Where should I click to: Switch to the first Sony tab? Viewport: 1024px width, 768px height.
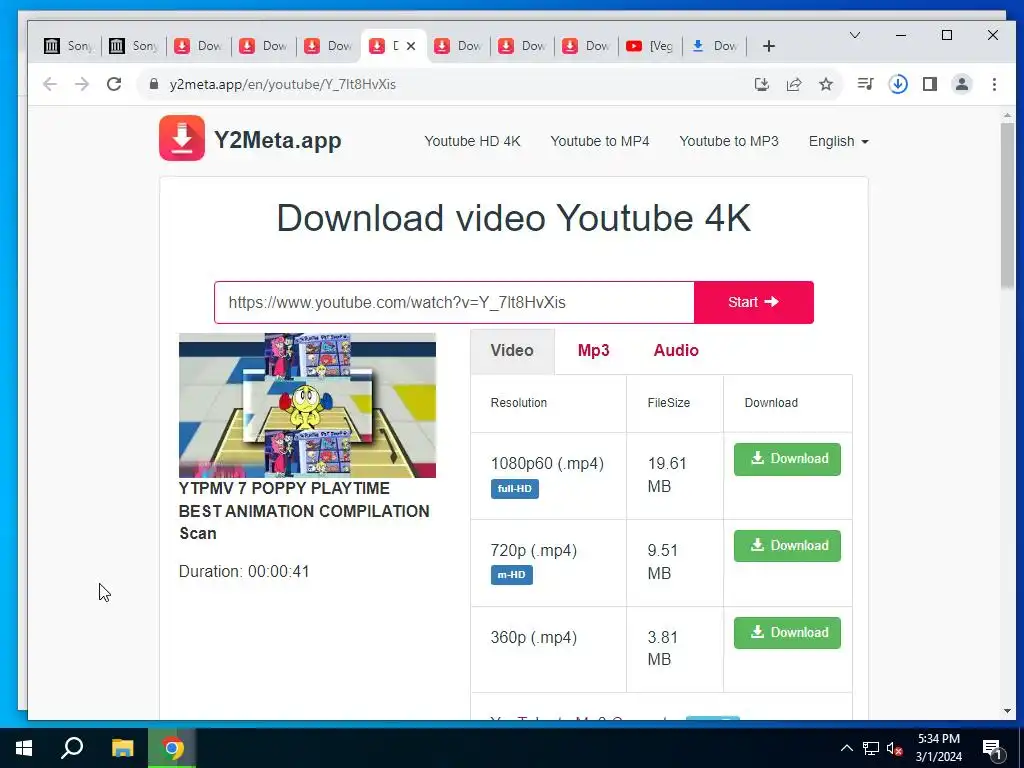(x=69, y=46)
